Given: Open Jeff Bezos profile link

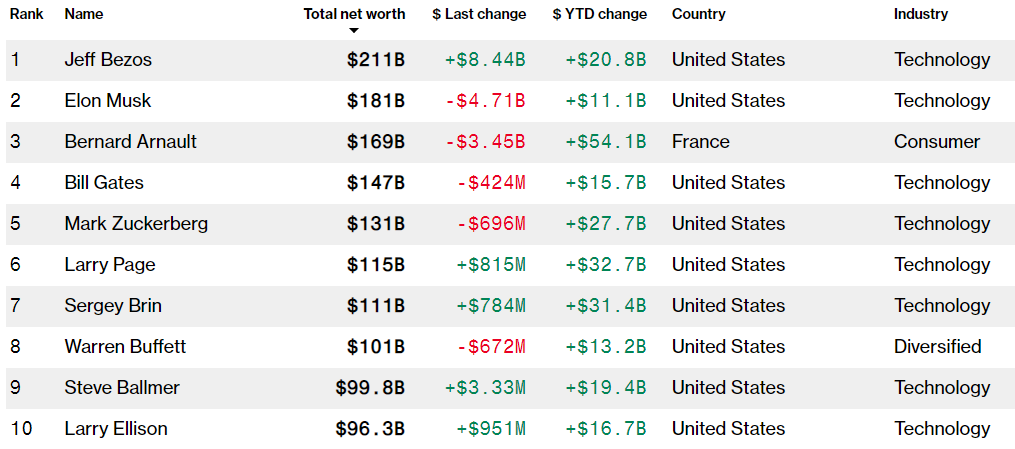Looking at the screenshot, I should point(108,60).
